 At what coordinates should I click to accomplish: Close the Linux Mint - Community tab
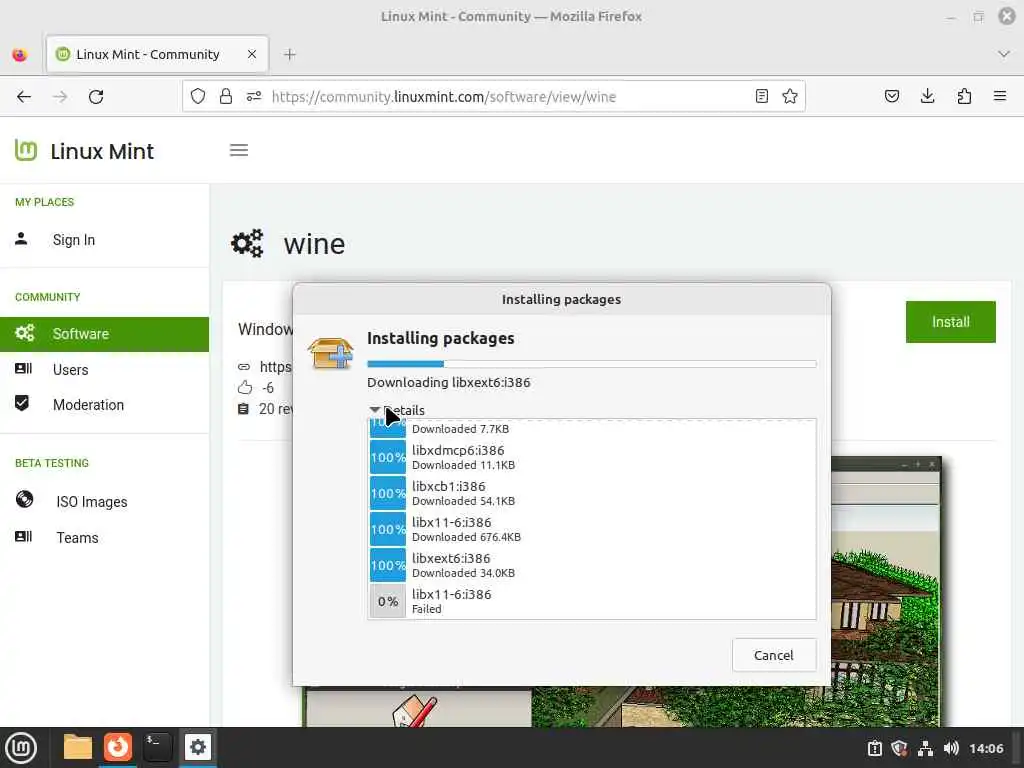click(x=252, y=54)
